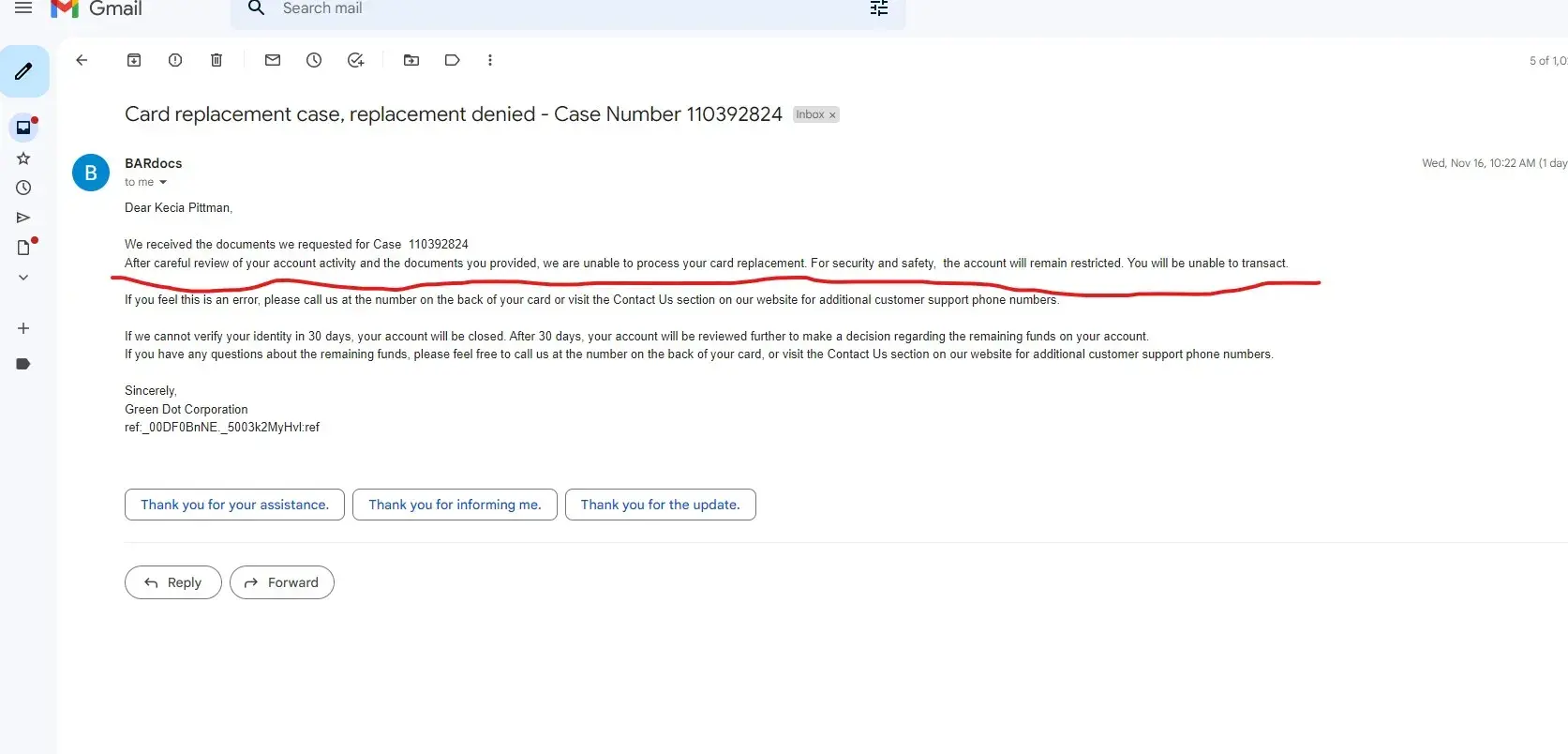Click the Reply button
The height and width of the screenshot is (754, 1568).
click(173, 582)
